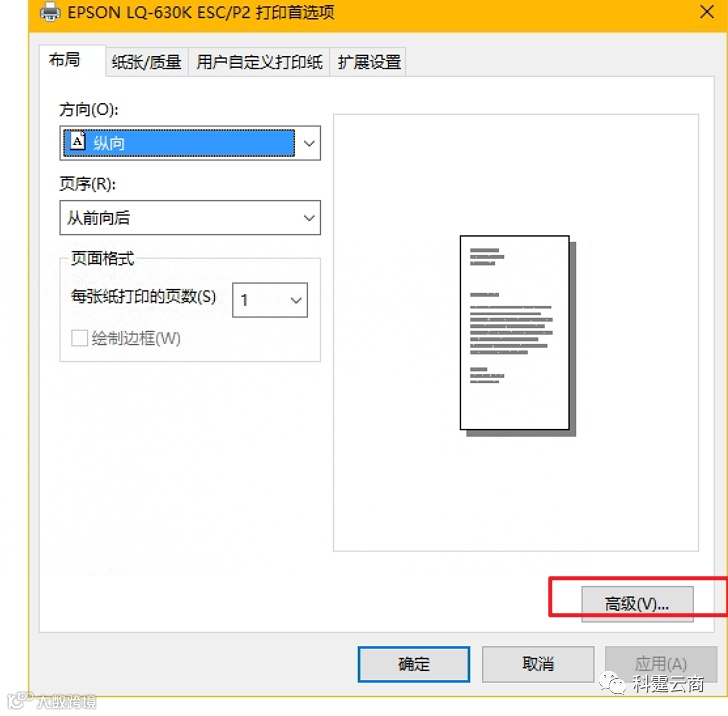Click the 页序(R): label
Viewport: 728px width, 716px height.
(x=87, y=184)
